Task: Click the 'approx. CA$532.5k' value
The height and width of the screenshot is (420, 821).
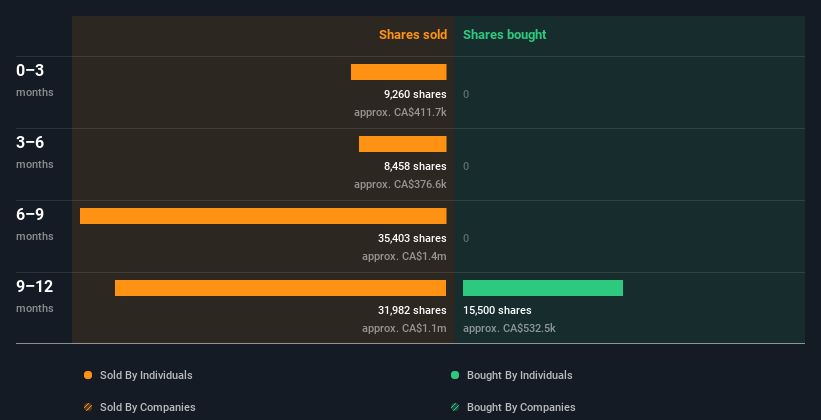Action: point(509,328)
